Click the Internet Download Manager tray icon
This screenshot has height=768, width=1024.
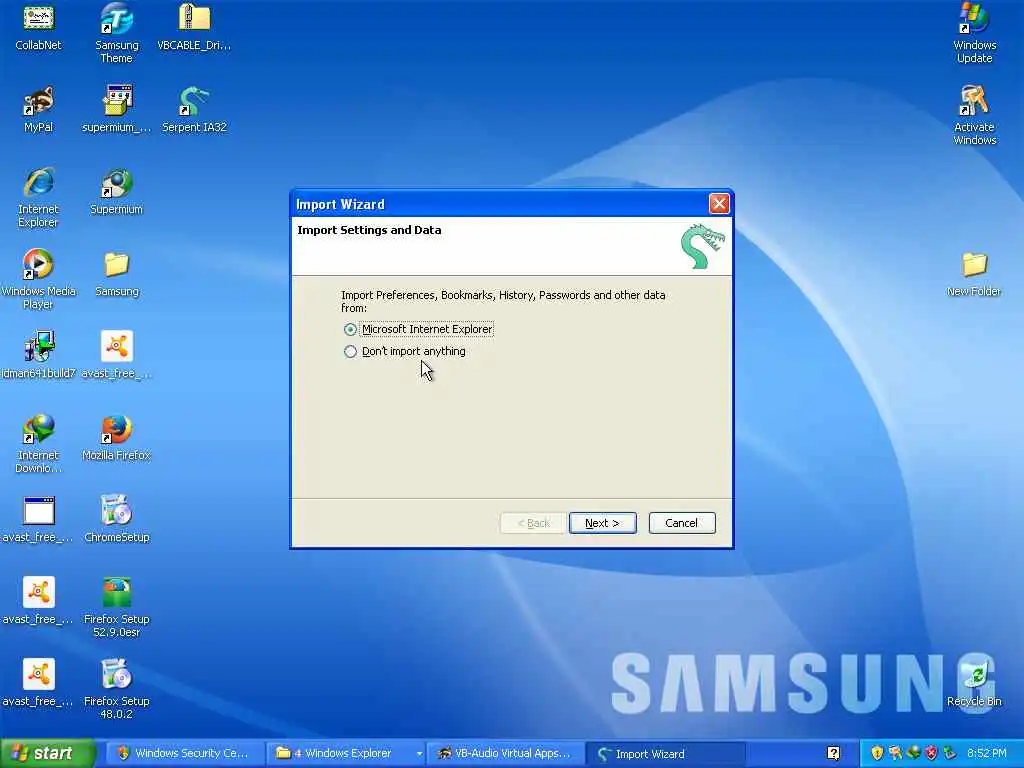pyautogui.click(x=914, y=754)
